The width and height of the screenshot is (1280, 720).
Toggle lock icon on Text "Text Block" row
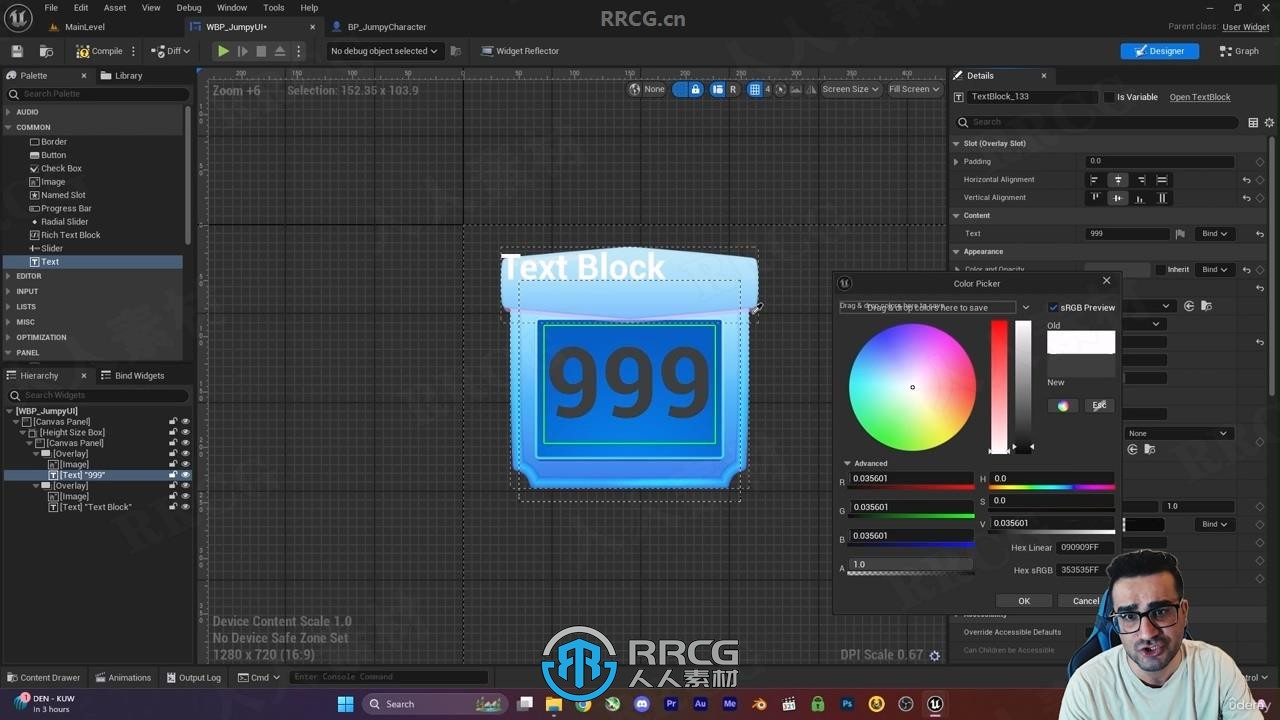[x=172, y=507]
